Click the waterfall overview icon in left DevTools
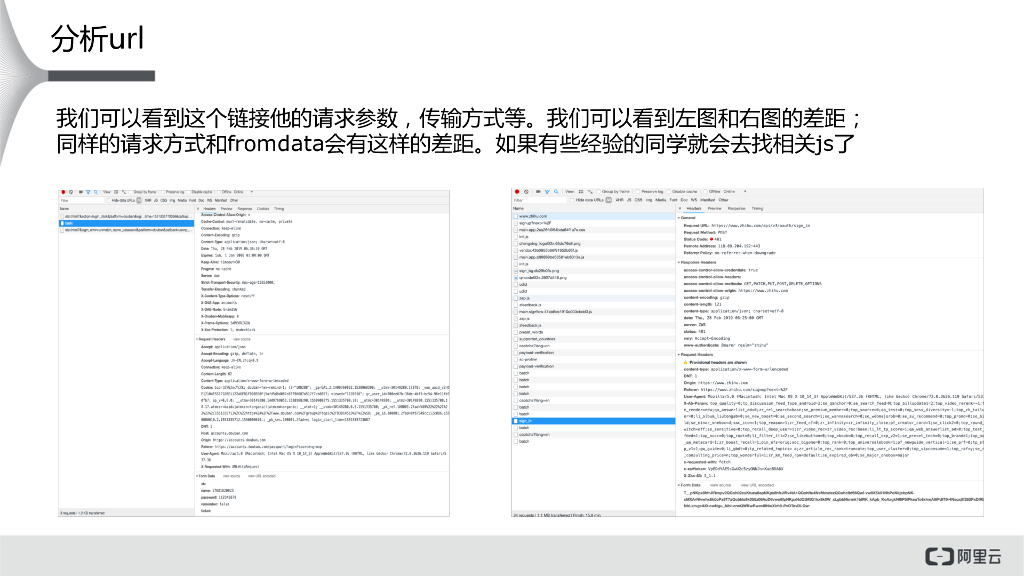The height and width of the screenshot is (576, 1024). click(124, 192)
